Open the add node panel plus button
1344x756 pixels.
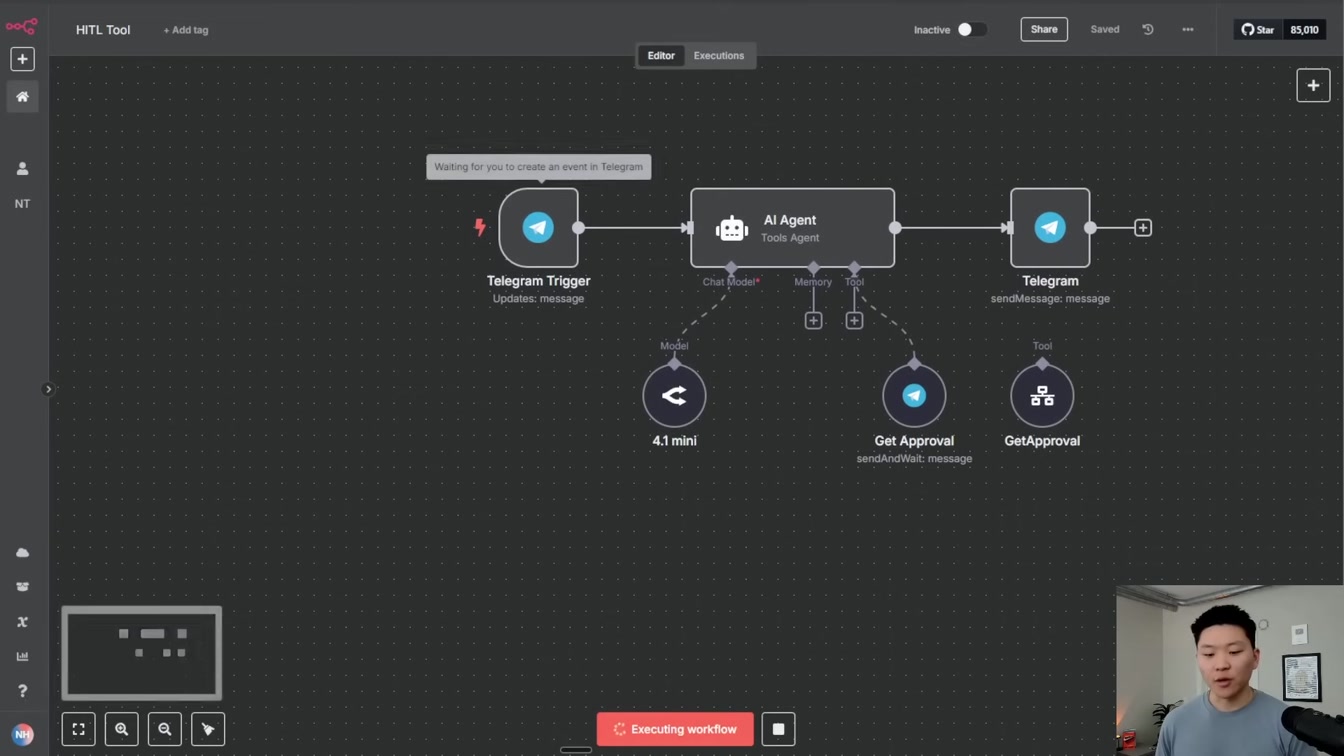(x=1313, y=86)
